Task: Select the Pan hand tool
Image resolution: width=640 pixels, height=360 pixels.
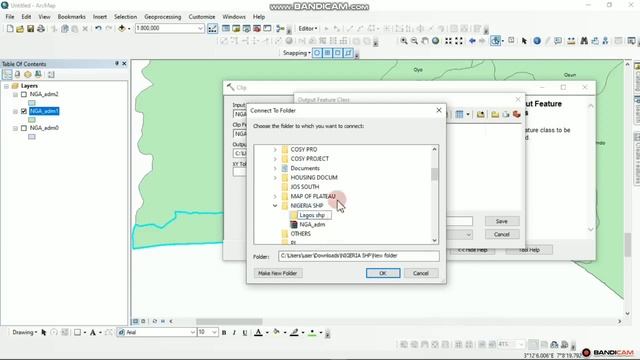Action: pyautogui.click(x=425, y=41)
